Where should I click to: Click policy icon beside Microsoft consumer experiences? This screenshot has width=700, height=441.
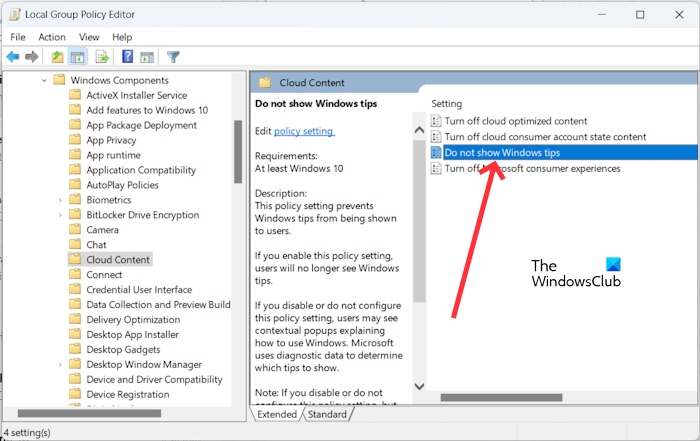436,168
